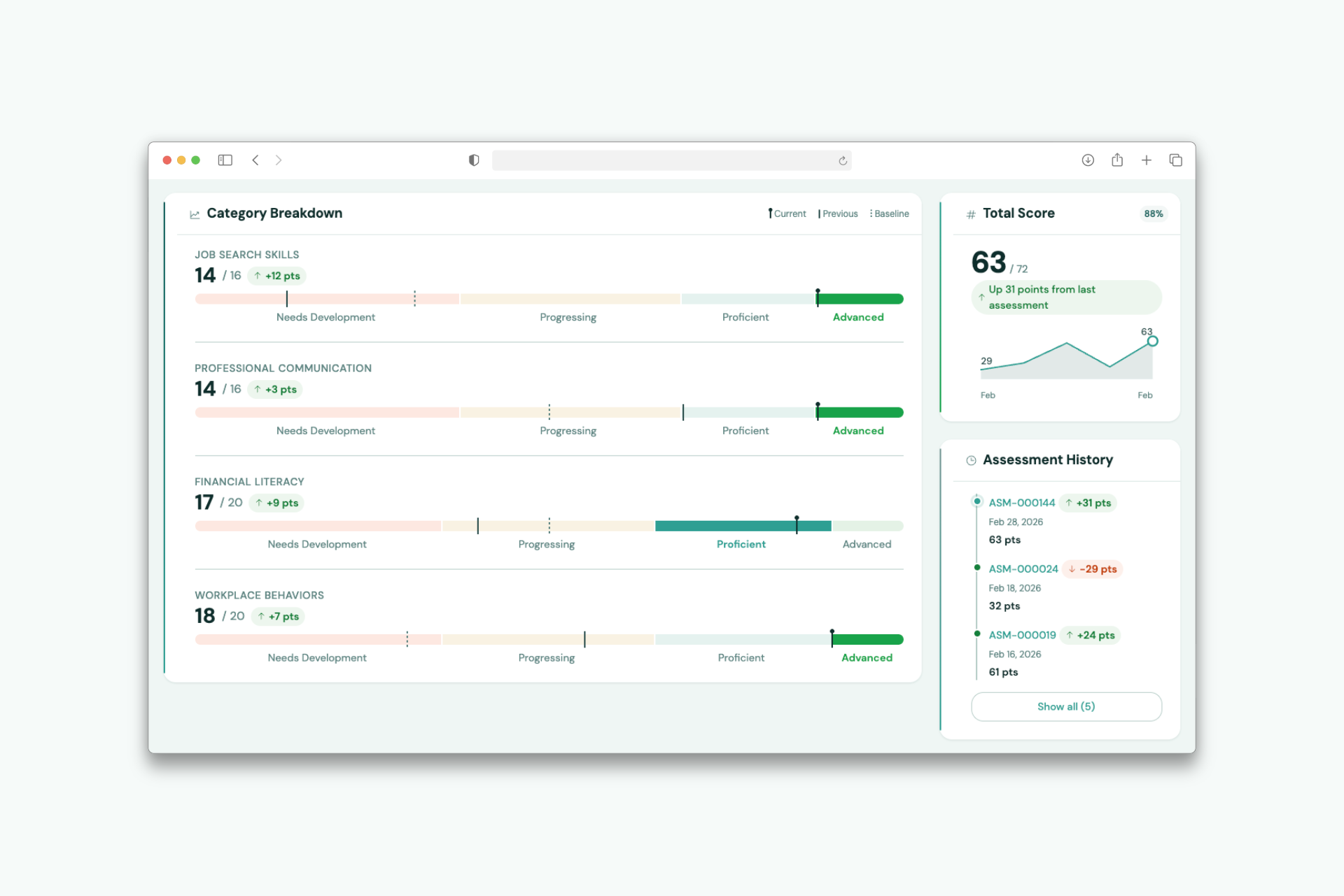Reload page with the refresh icon
Screen dimensions: 1344x896
coord(843,161)
